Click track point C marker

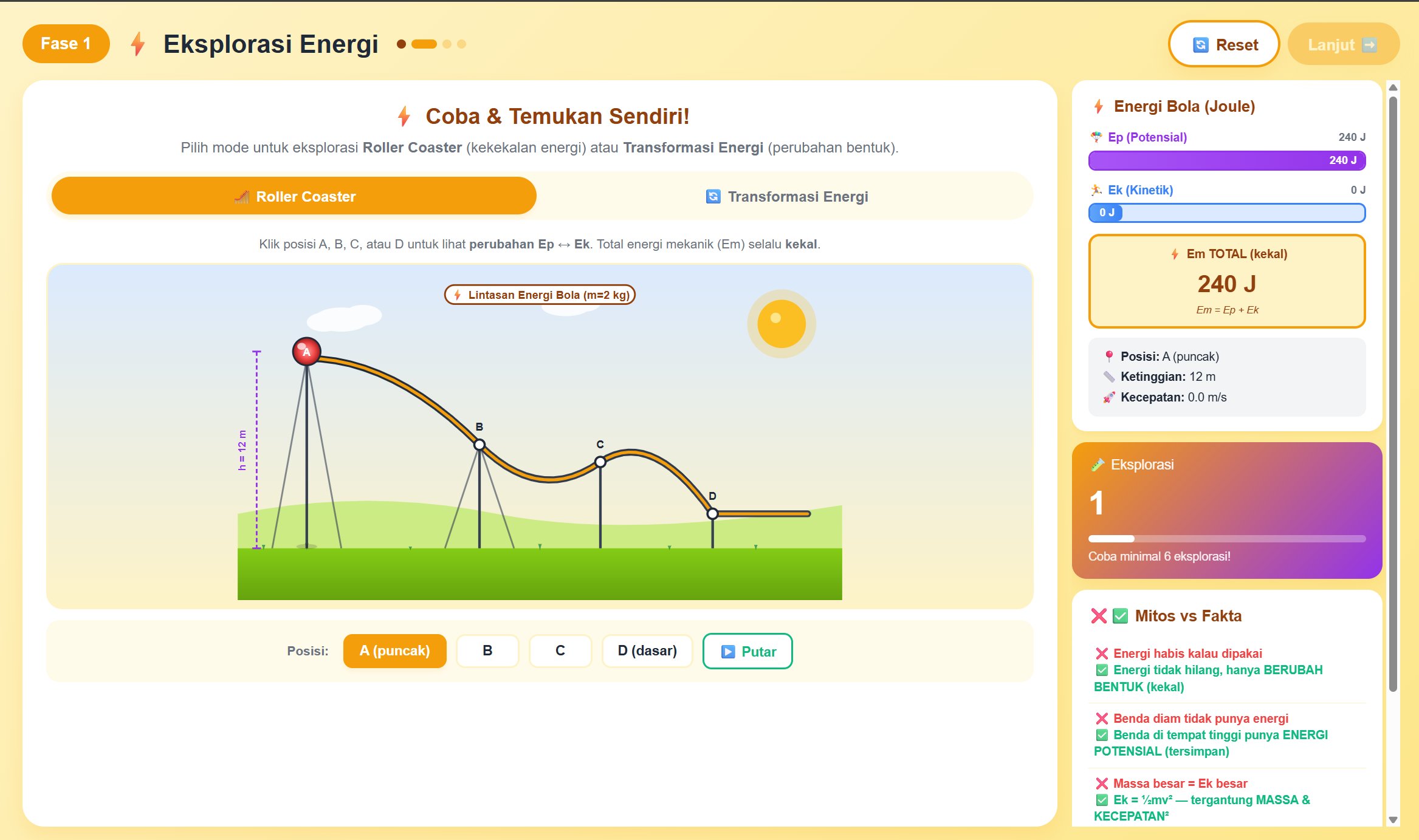pos(600,462)
